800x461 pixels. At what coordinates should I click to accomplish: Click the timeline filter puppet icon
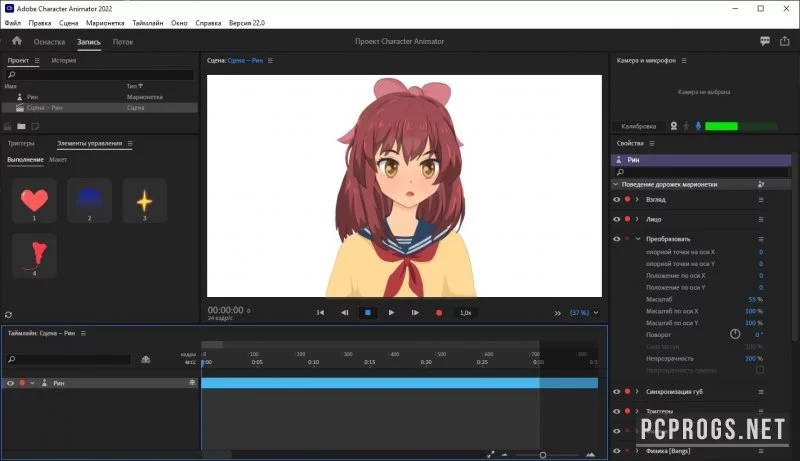pyautogui.click(x=145, y=360)
